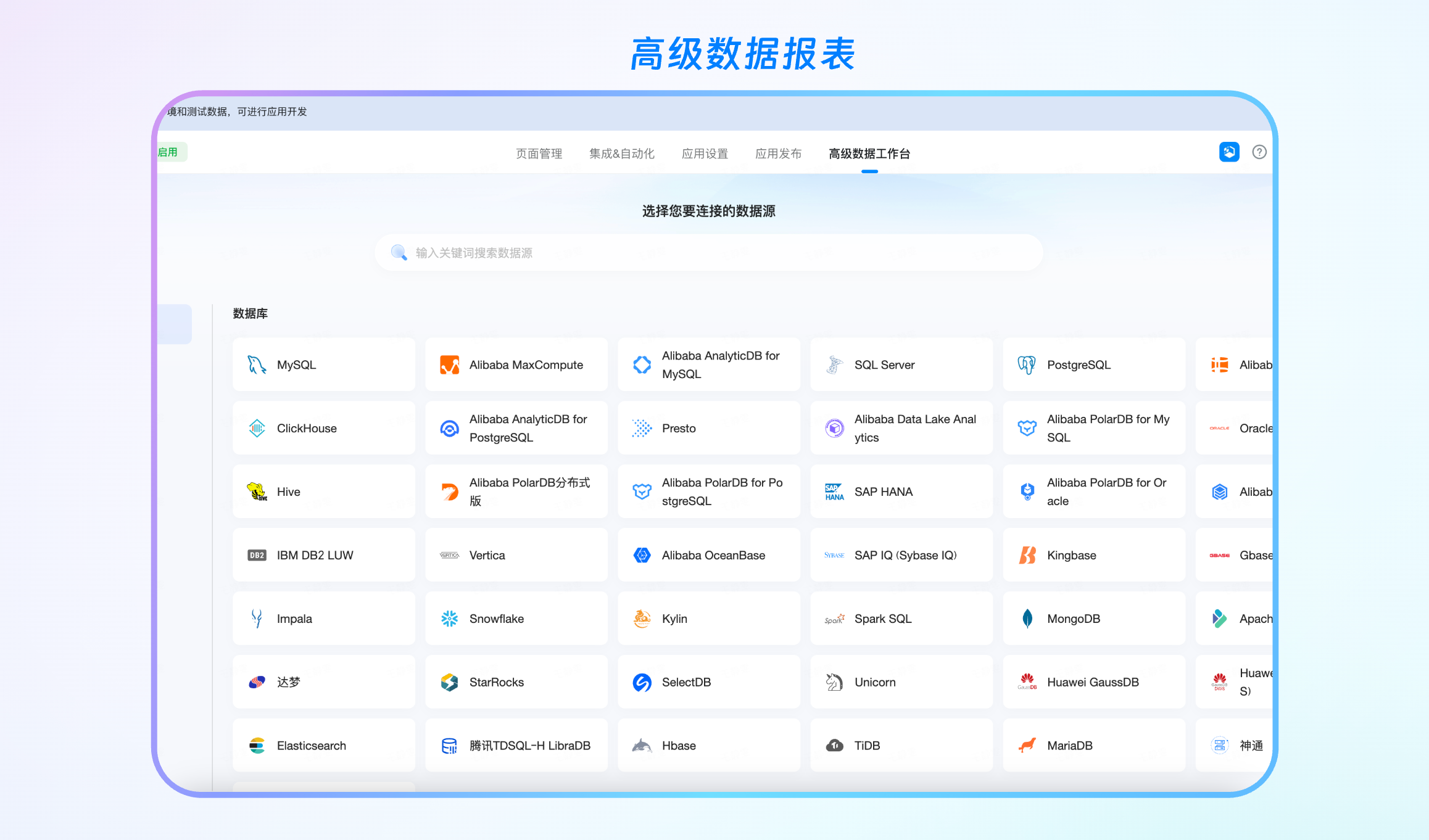Click the data source search input

(x=708, y=252)
